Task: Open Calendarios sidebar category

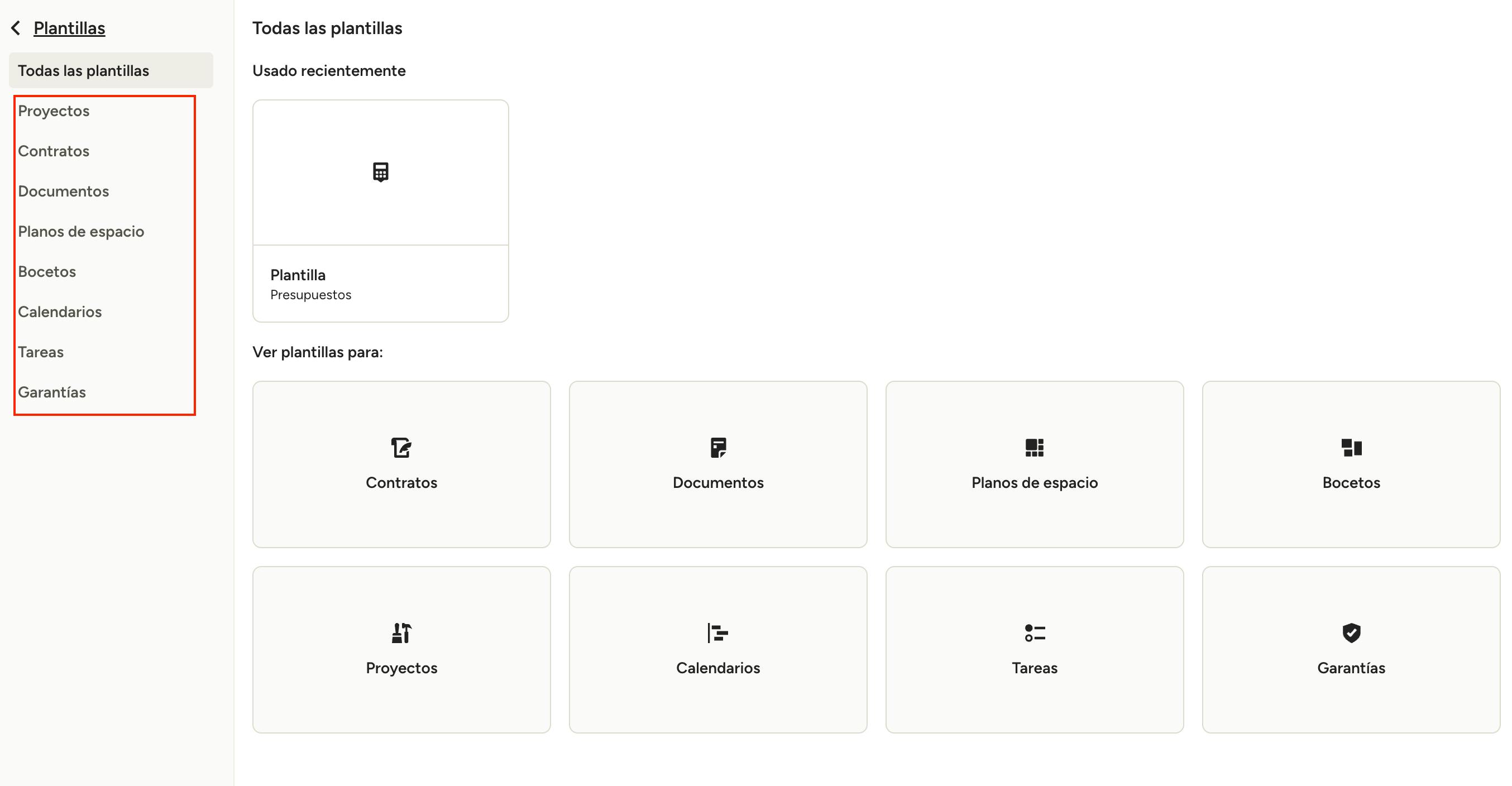Action: pyautogui.click(x=60, y=311)
